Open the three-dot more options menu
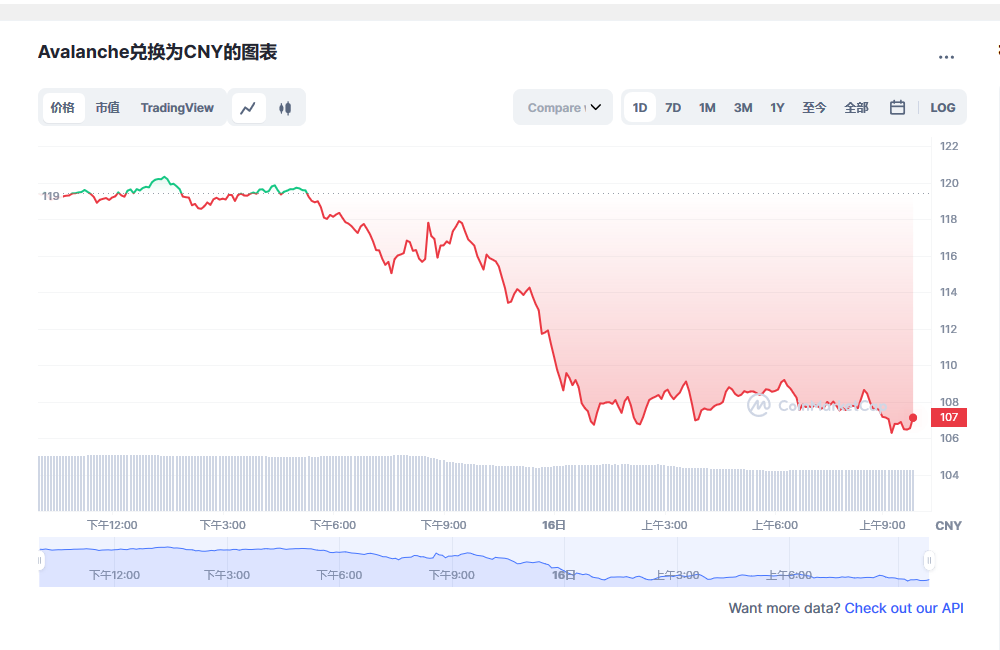 [x=946, y=58]
